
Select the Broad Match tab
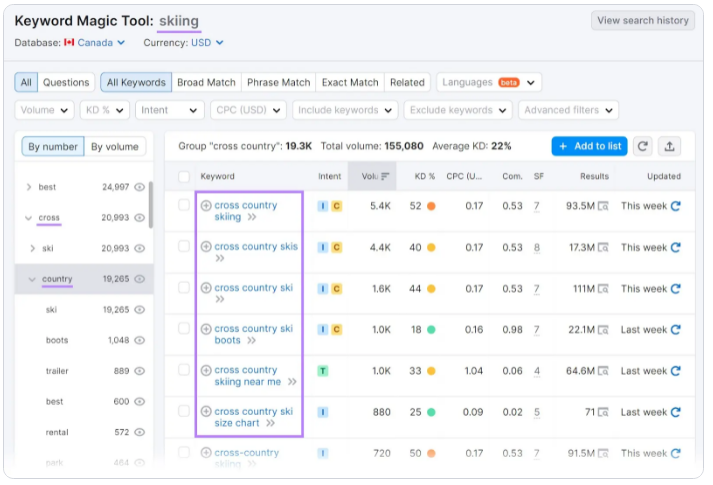206,82
